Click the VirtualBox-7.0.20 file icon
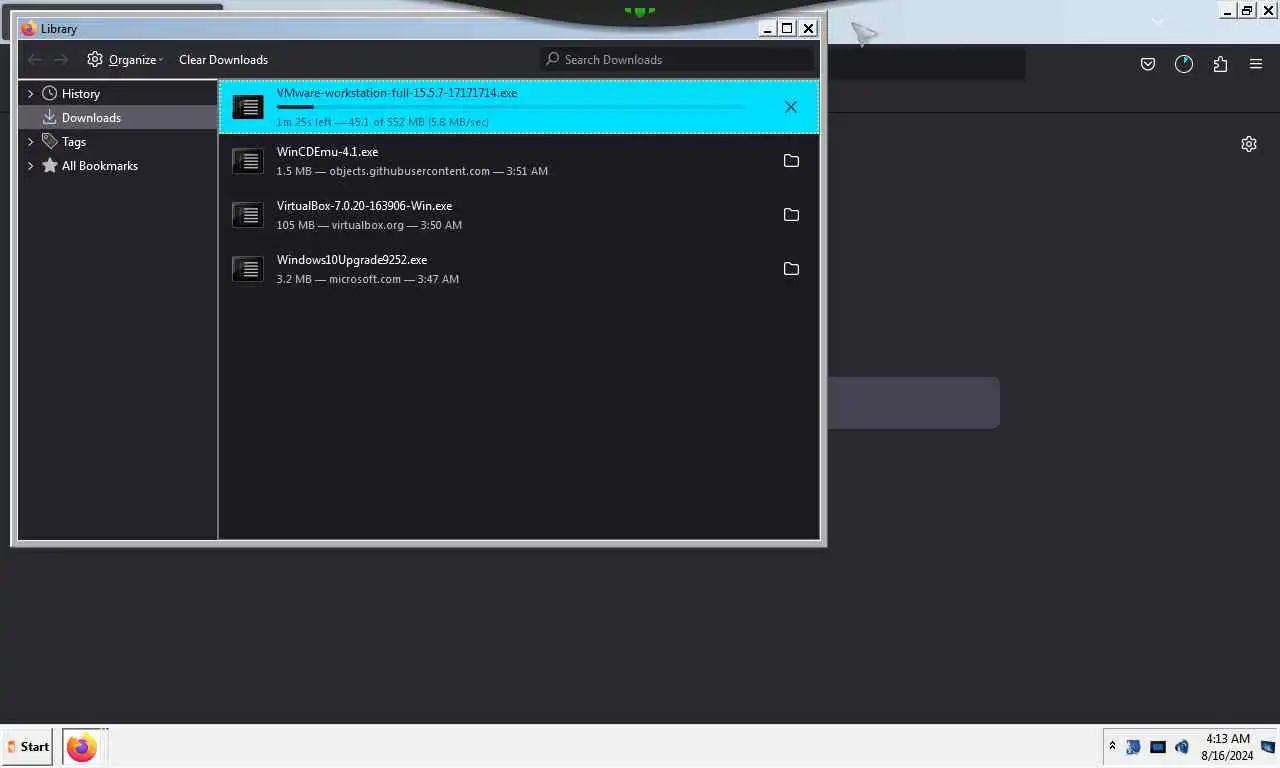1280x768 pixels. tap(248, 215)
